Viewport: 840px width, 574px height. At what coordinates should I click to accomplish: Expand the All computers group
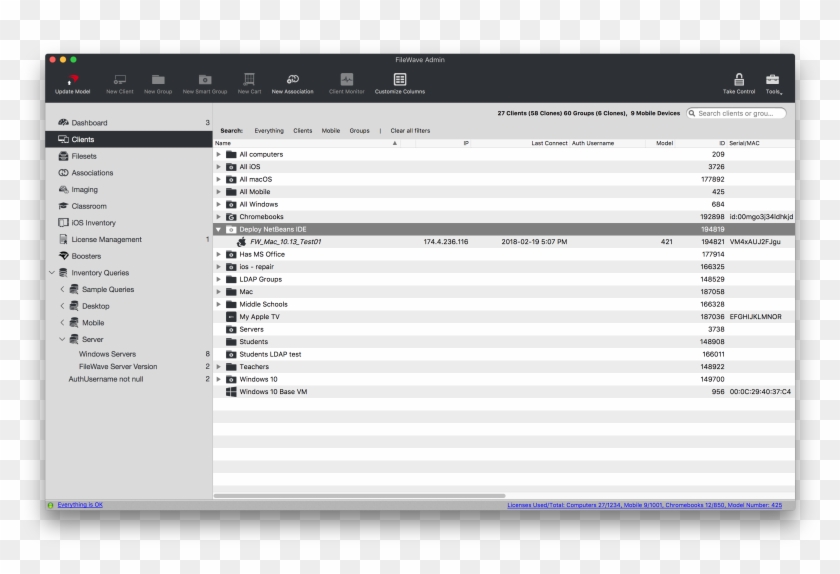click(x=219, y=155)
